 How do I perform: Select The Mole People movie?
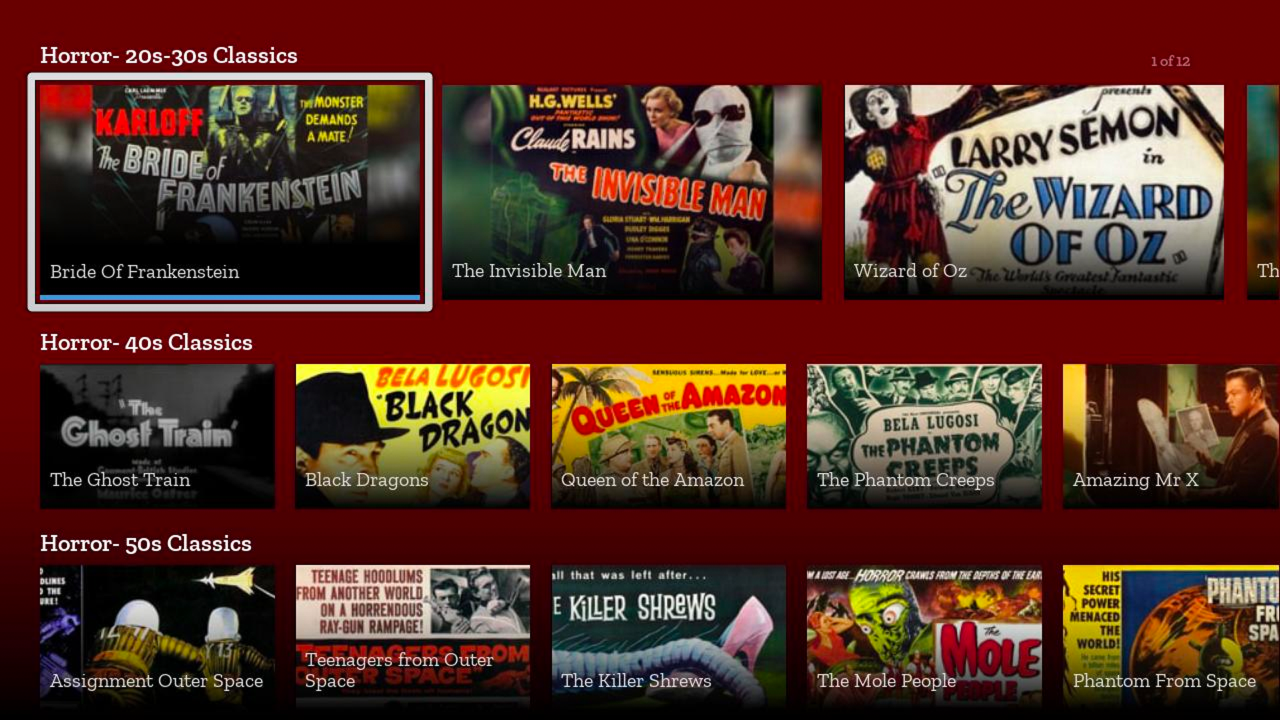click(x=925, y=637)
